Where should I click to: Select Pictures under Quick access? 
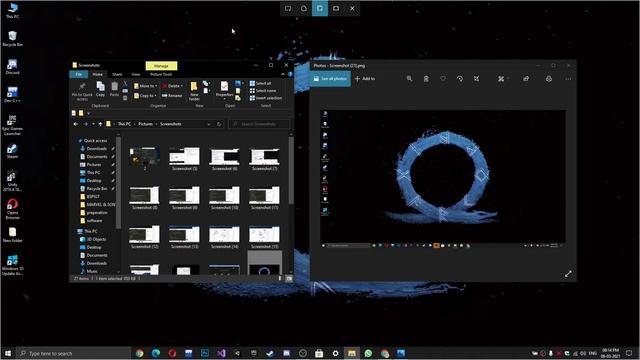coord(94,164)
